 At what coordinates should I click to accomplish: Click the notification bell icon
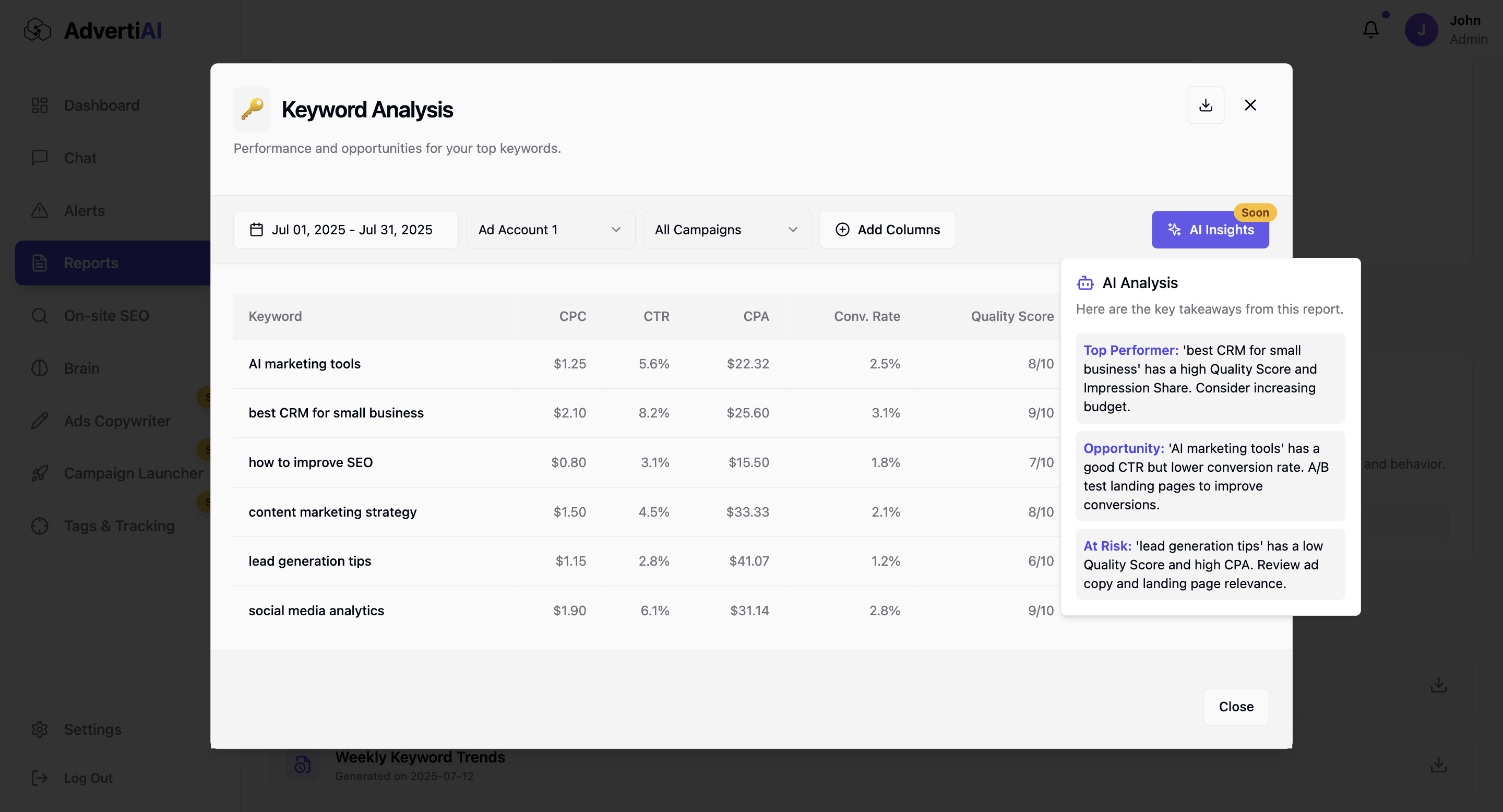pyautogui.click(x=1370, y=30)
